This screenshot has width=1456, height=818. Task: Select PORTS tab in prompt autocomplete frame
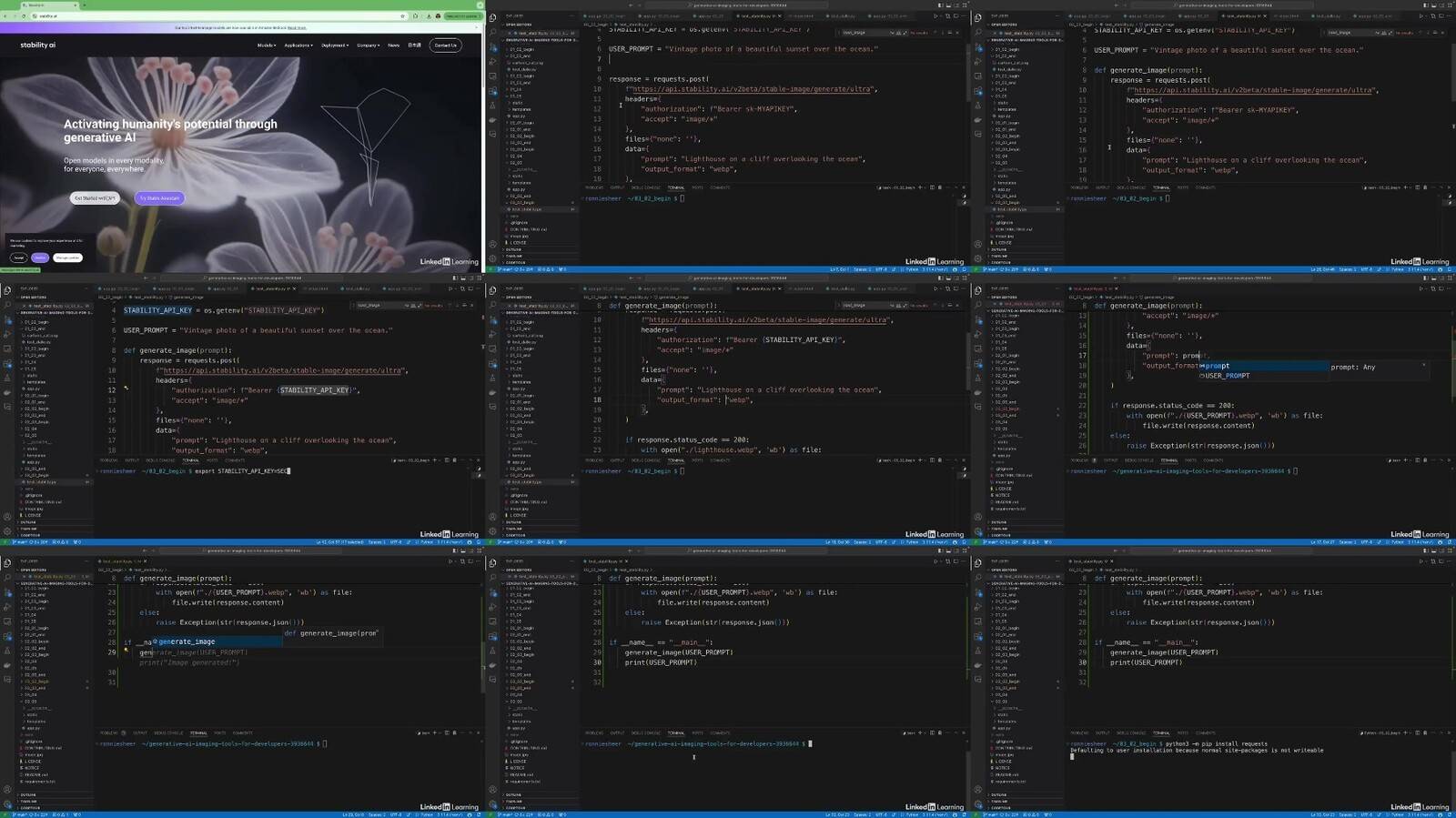click(x=1190, y=460)
